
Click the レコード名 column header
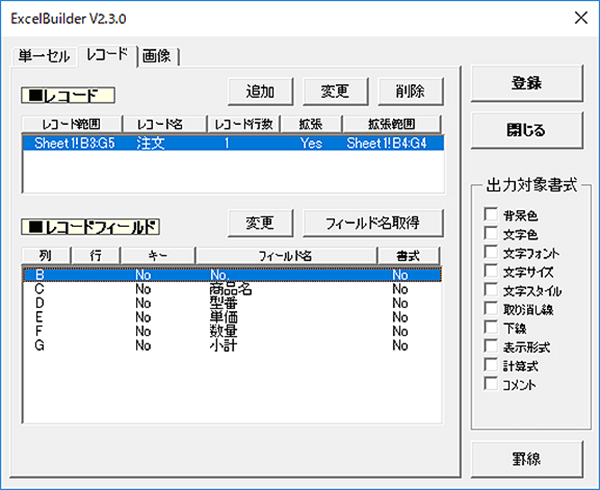(165, 124)
